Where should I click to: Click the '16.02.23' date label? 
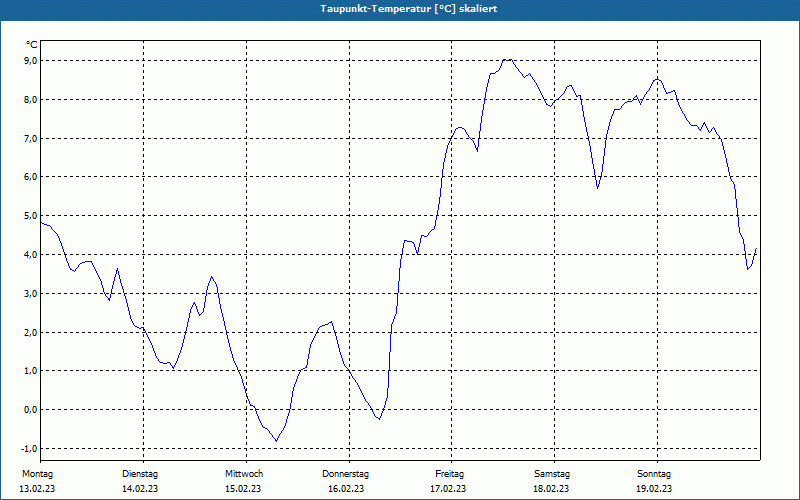pos(346,489)
